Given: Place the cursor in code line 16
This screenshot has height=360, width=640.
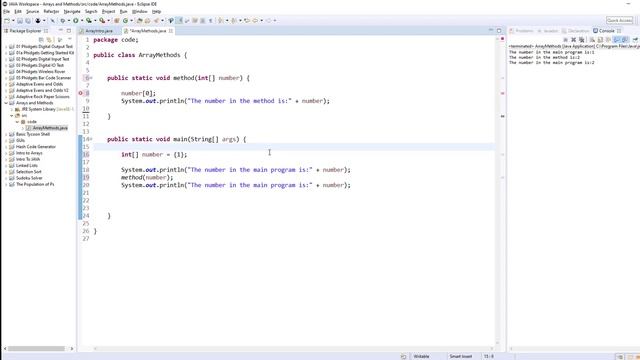Looking at the screenshot, I should coord(154,155).
